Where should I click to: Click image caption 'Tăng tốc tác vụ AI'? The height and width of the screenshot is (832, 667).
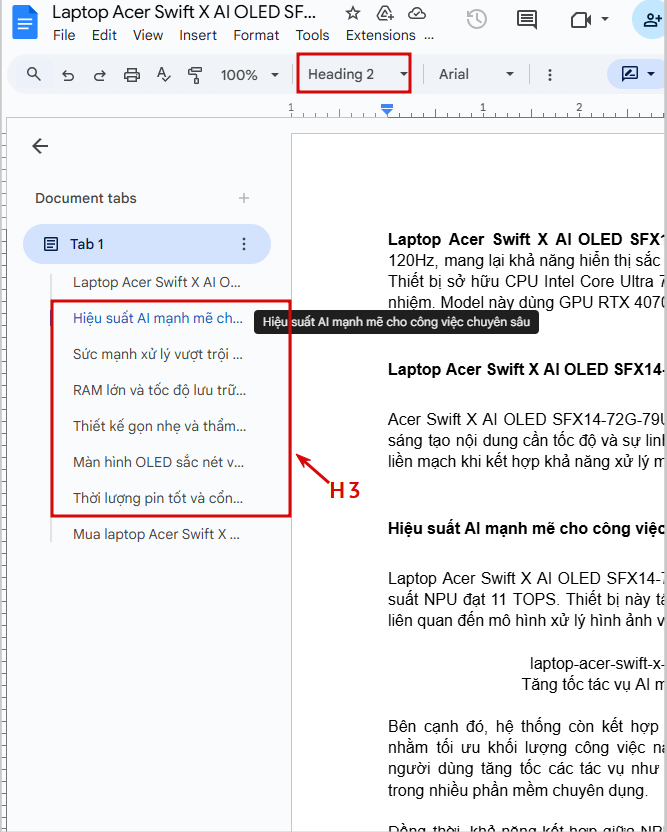(x=593, y=684)
